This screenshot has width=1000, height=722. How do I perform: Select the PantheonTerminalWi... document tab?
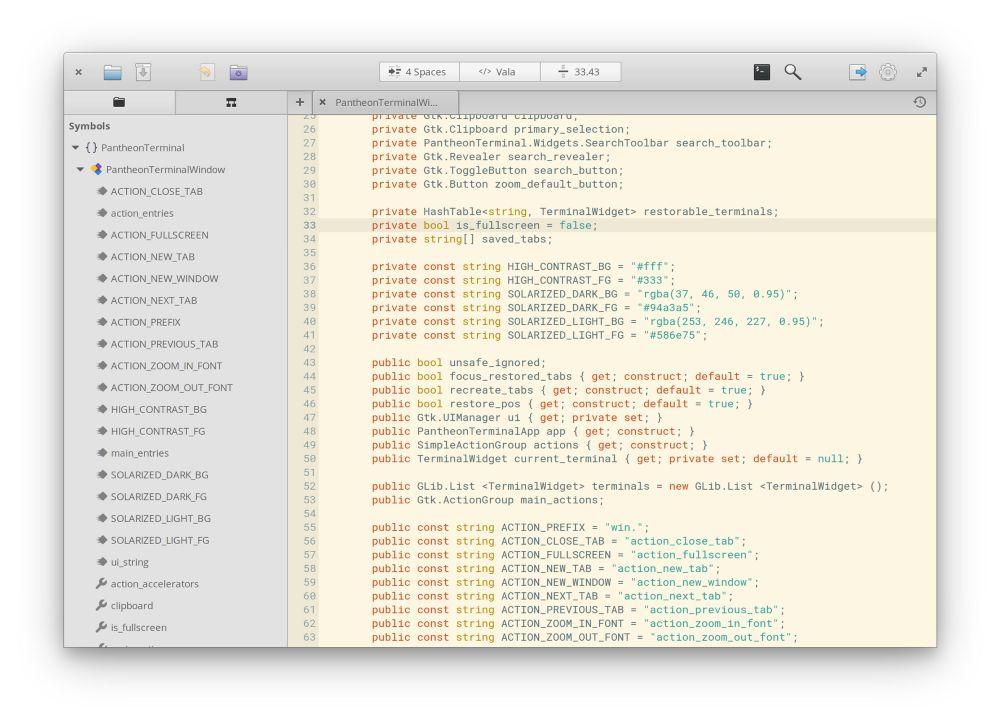point(386,102)
